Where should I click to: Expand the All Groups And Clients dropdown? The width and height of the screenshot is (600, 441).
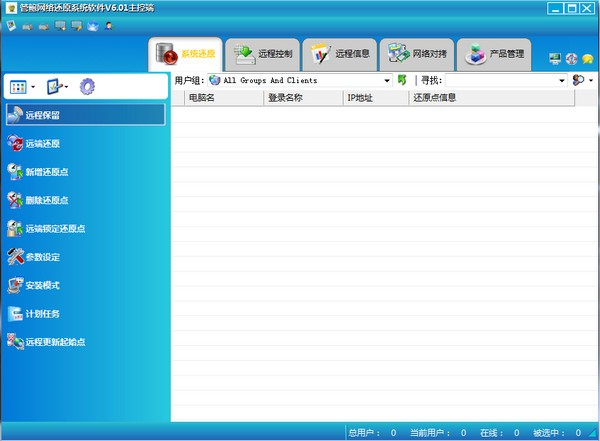tap(387, 80)
